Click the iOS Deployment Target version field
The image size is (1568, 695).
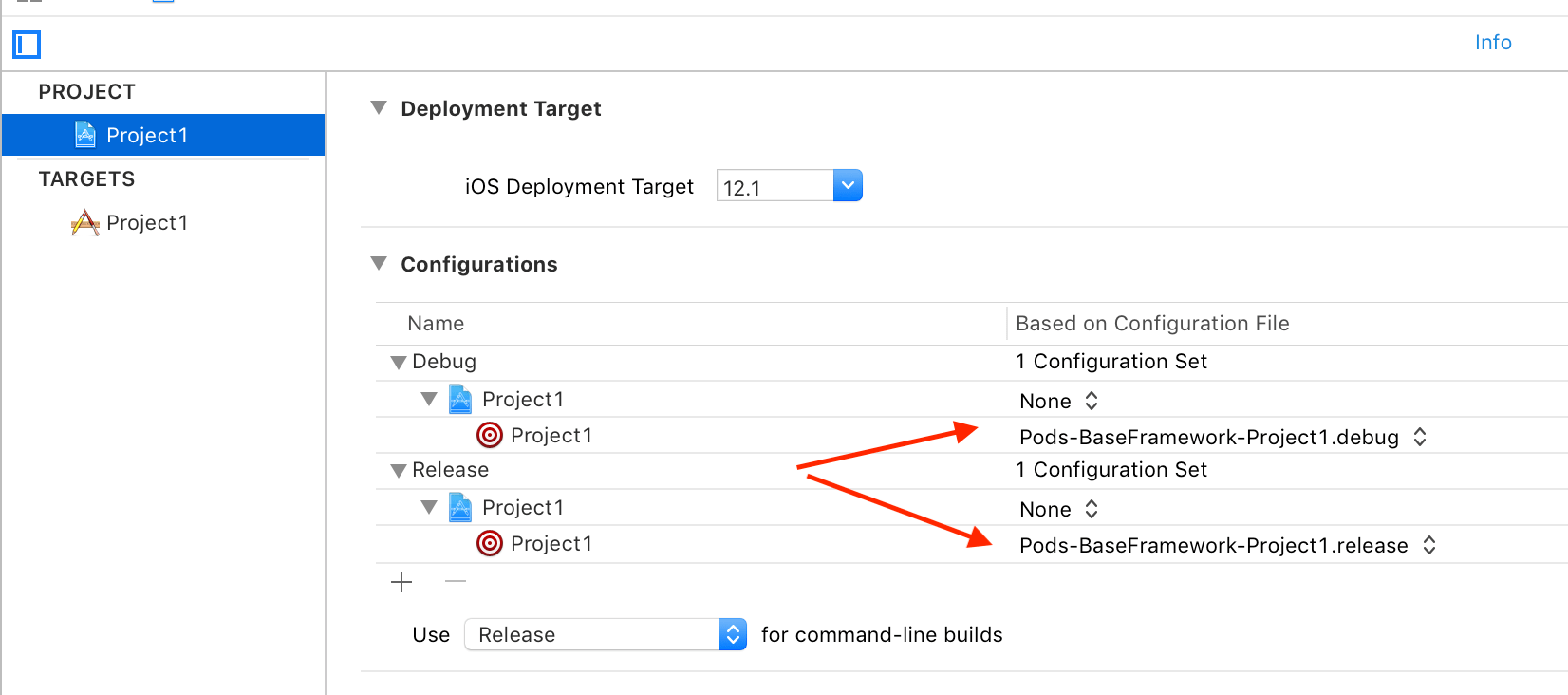[x=774, y=187]
